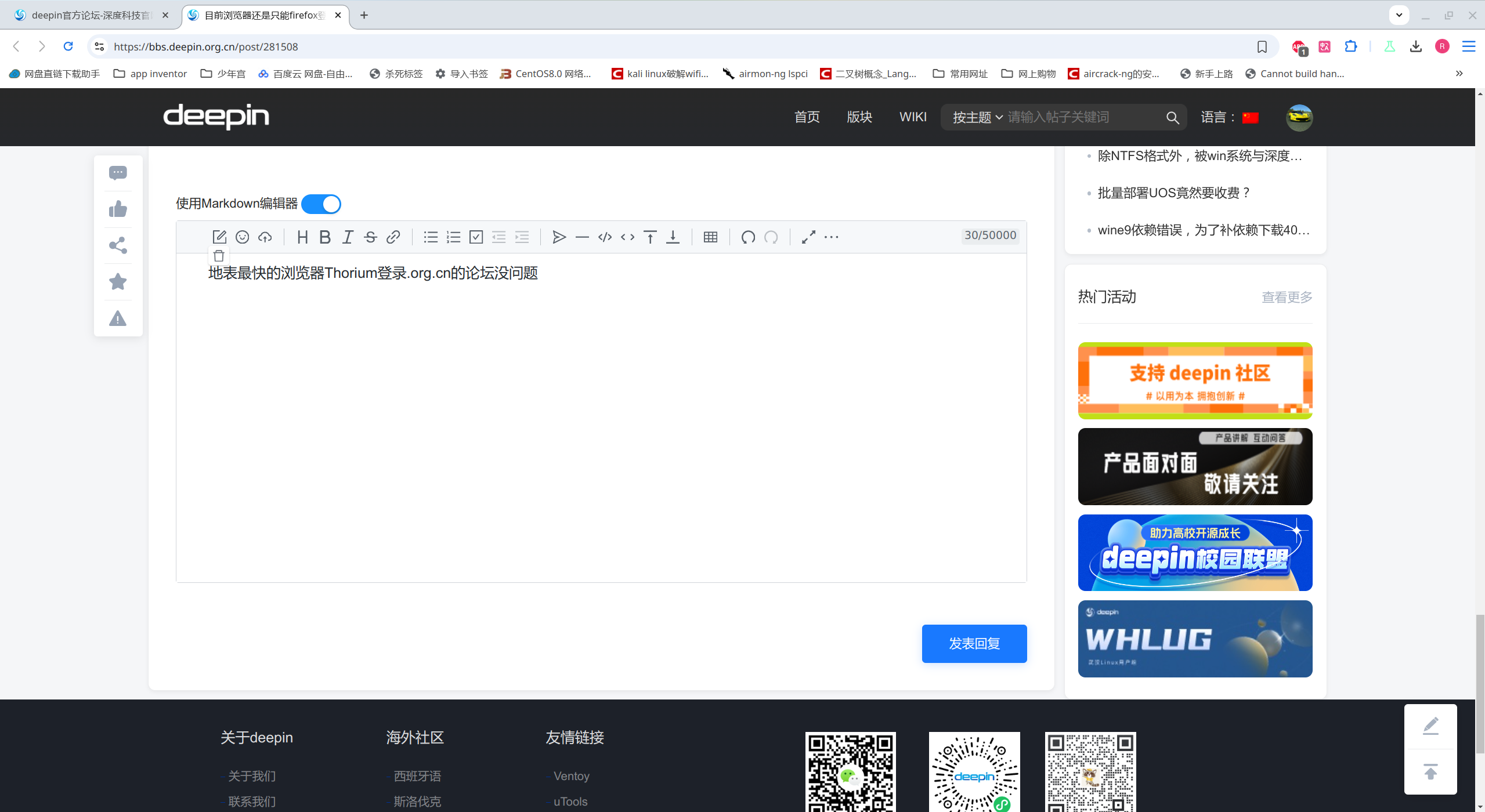Apply heading format with the H icon
The height and width of the screenshot is (812, 1485).
coord(302,237)
